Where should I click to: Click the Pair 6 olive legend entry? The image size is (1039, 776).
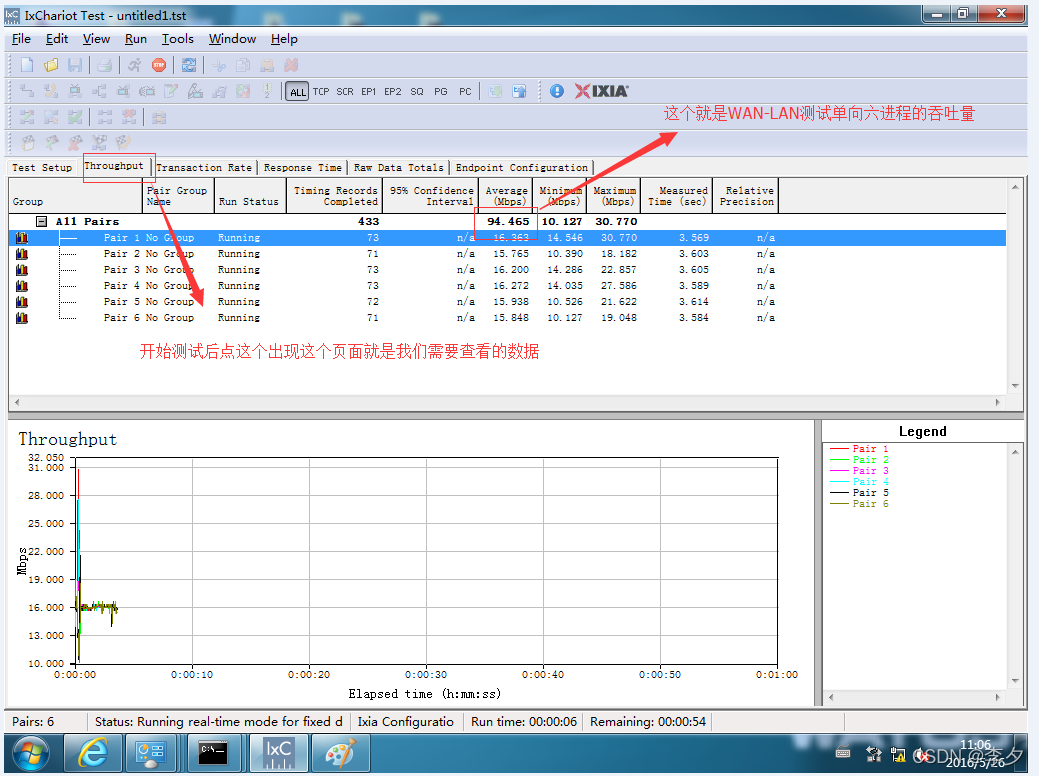tap(859, 504)
